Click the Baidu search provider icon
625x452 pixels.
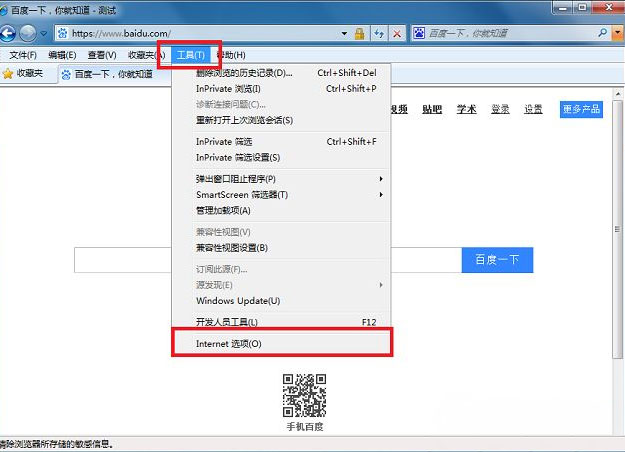coord(419,33)
